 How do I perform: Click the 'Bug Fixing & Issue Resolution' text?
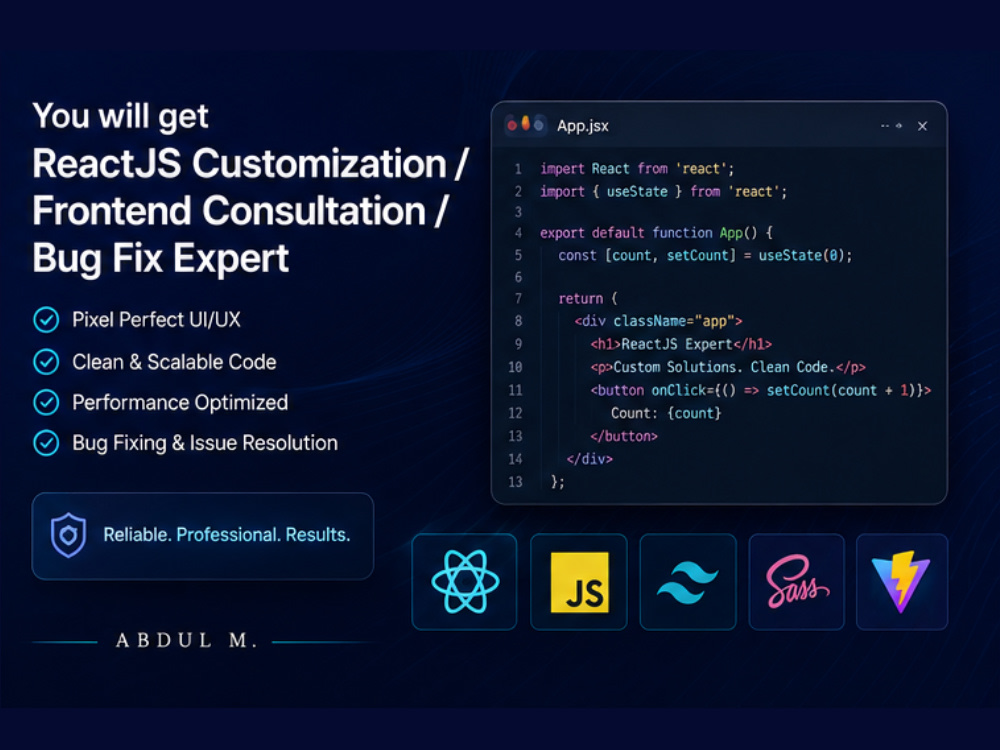tap(205, 443)
